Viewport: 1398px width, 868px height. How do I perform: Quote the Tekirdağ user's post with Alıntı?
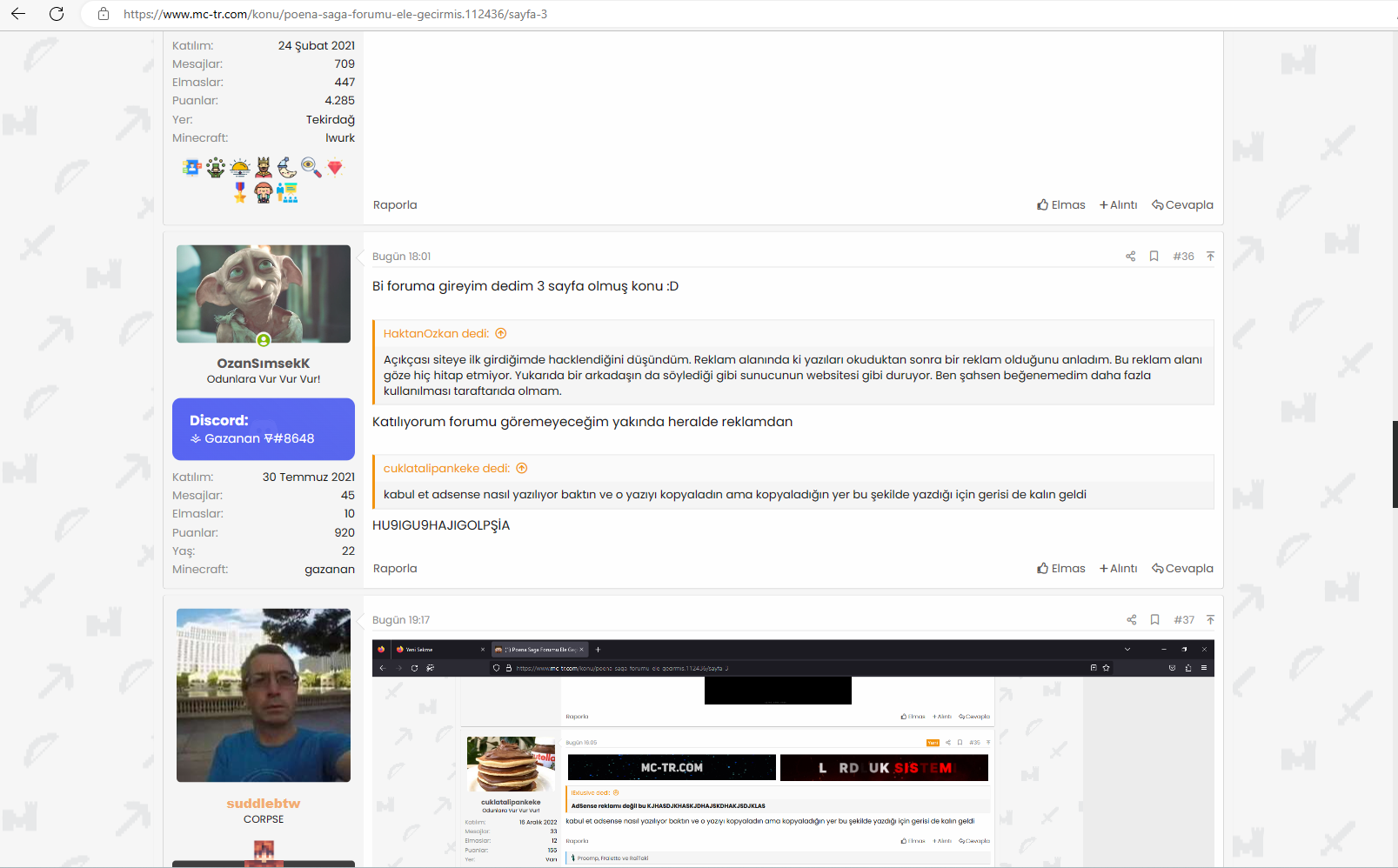1119,205
